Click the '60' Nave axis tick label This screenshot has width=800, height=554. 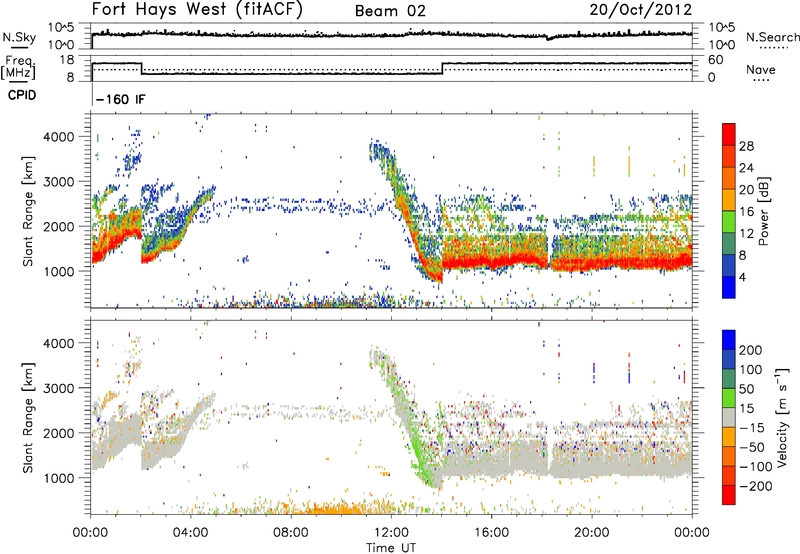coord(715,60)
